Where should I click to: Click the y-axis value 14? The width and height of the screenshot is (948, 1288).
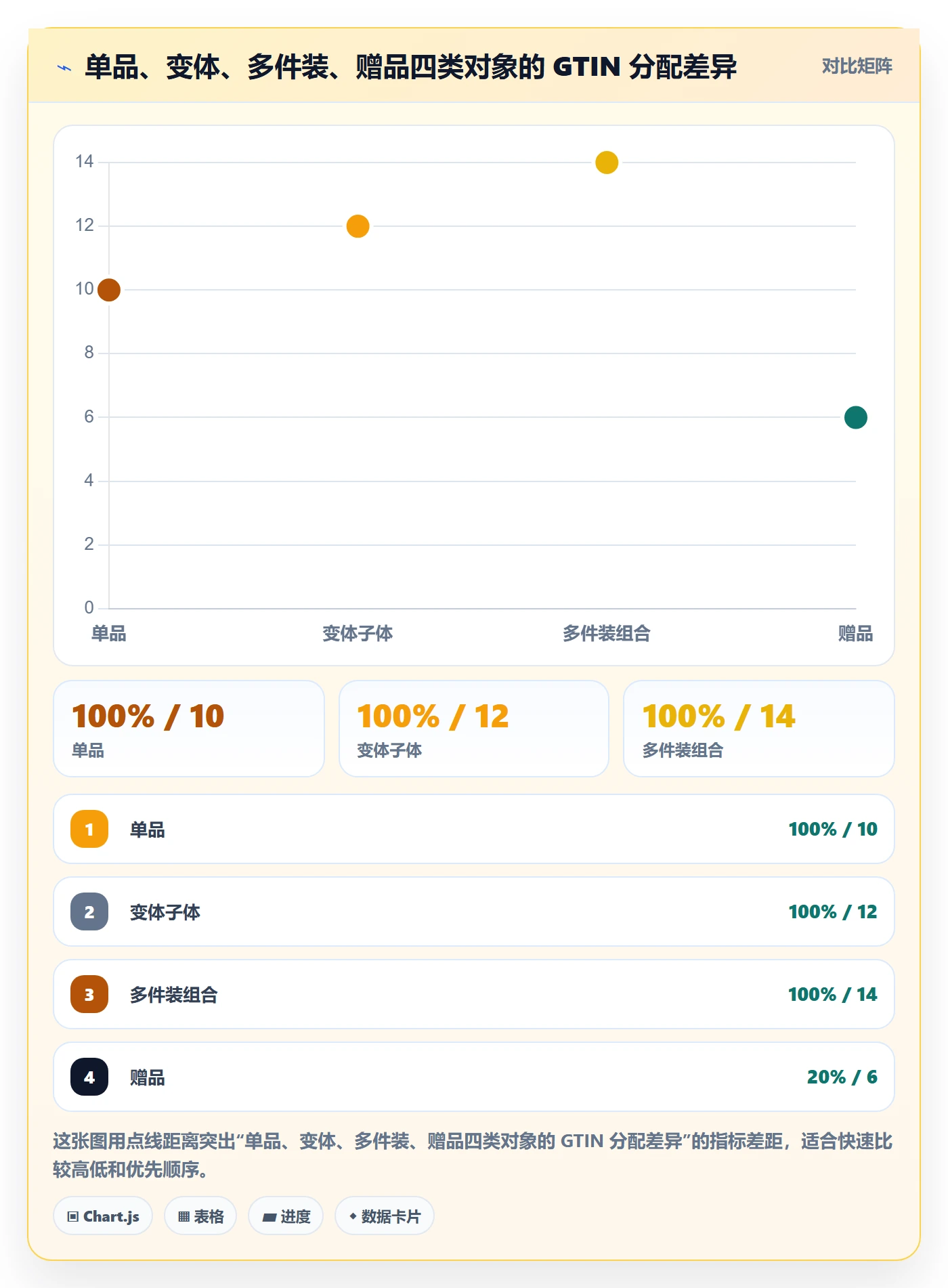85,161
